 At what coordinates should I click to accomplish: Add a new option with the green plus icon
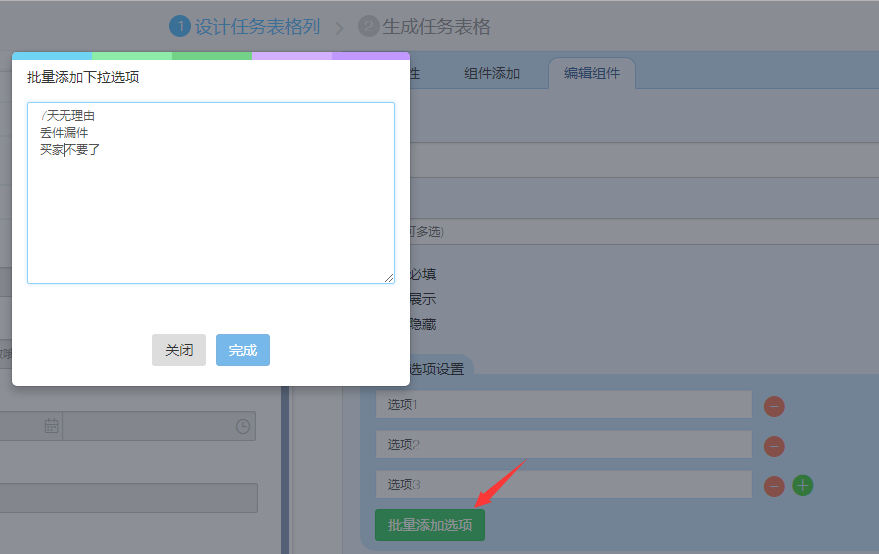point(803,485)
